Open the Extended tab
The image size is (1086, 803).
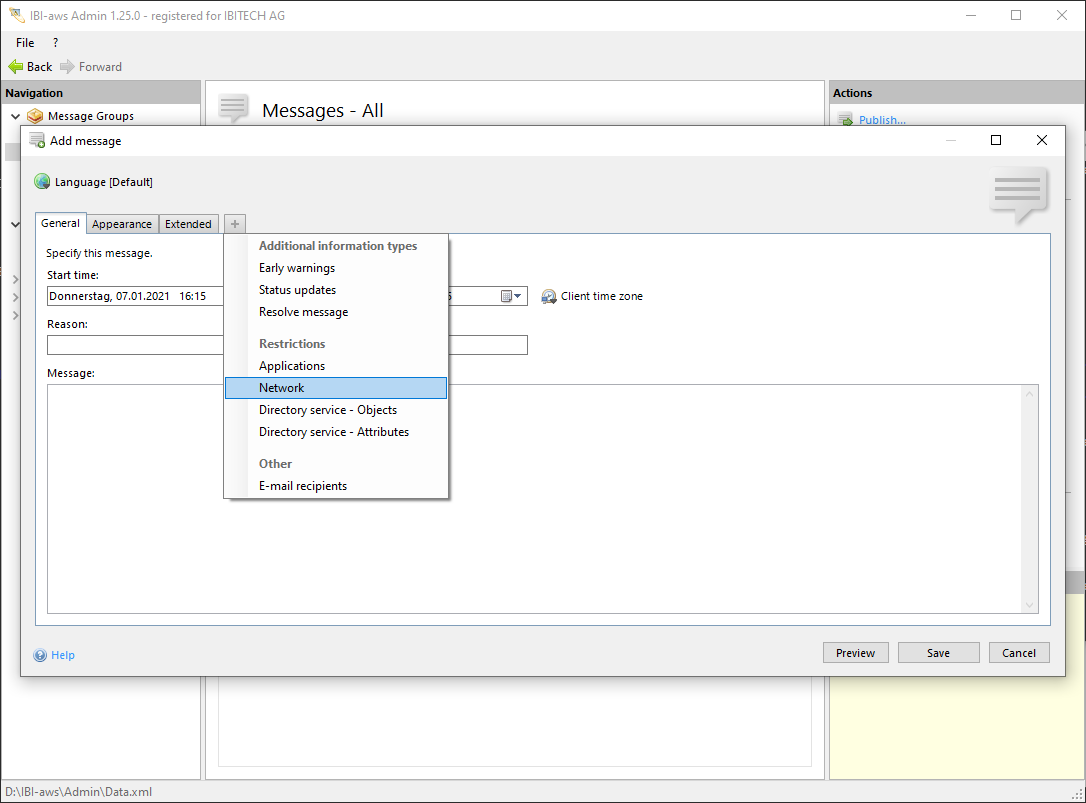(x=188, y=224)
